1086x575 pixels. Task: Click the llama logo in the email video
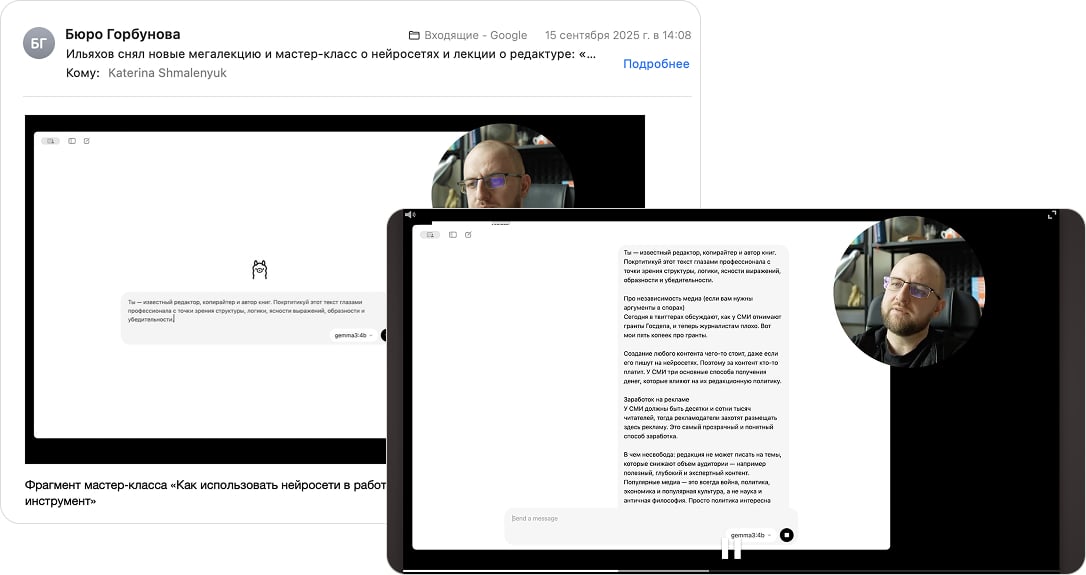pos(260,269)
